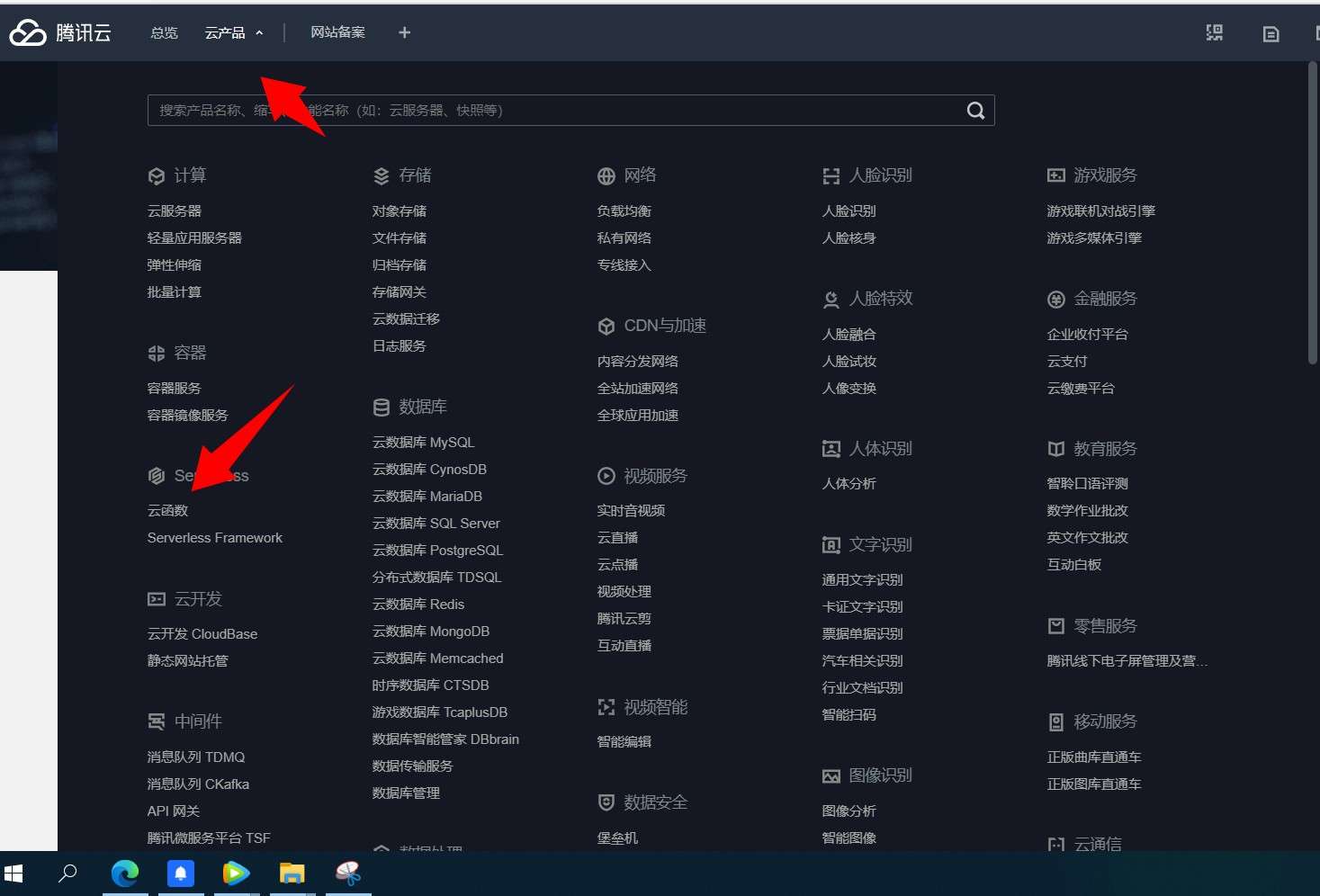The width and height of the screenshot is (1320, 896).
Task: Click the Tencent Cloud logo
Action: 59,32
